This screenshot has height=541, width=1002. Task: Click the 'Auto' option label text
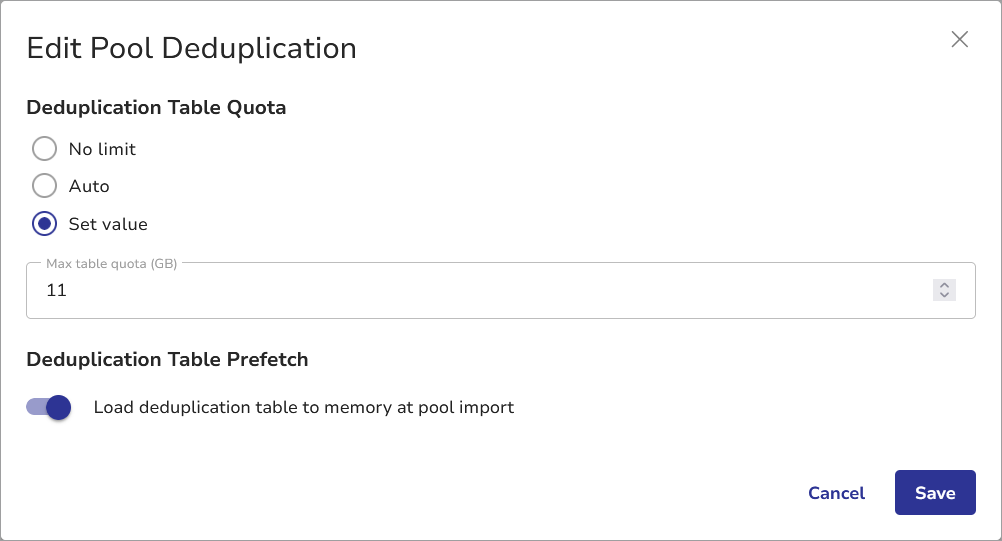(x=89, y=186)
